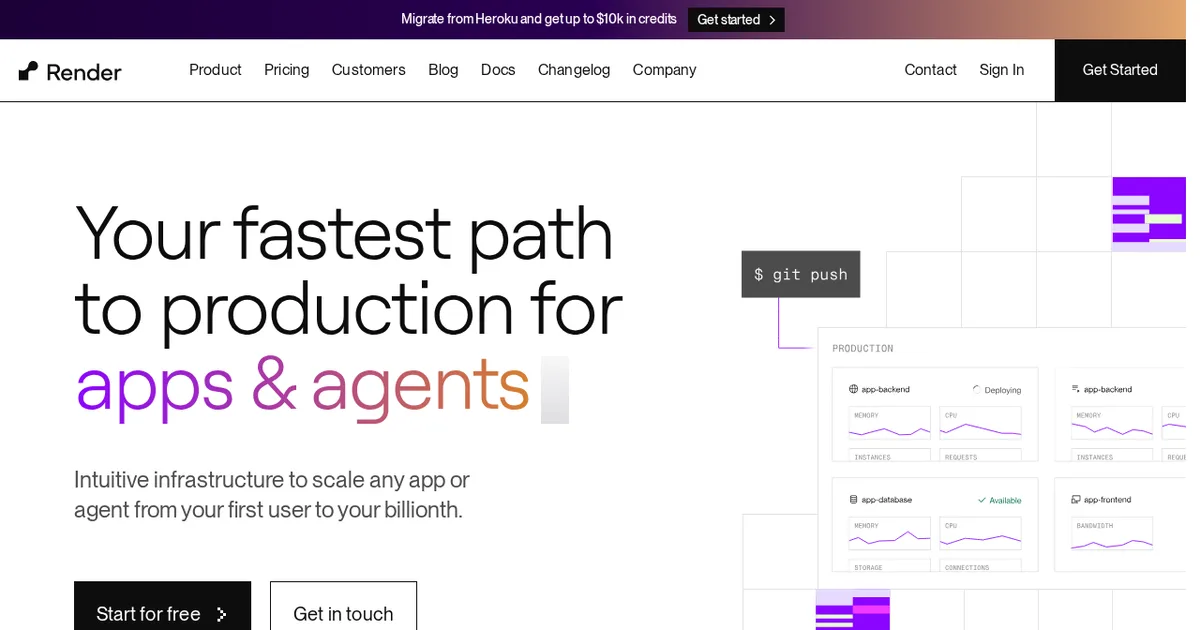The height and width of the screenshot is (630, 1200).
Task: Click the database icon beside app-database
Action: (x=854, y=499)
